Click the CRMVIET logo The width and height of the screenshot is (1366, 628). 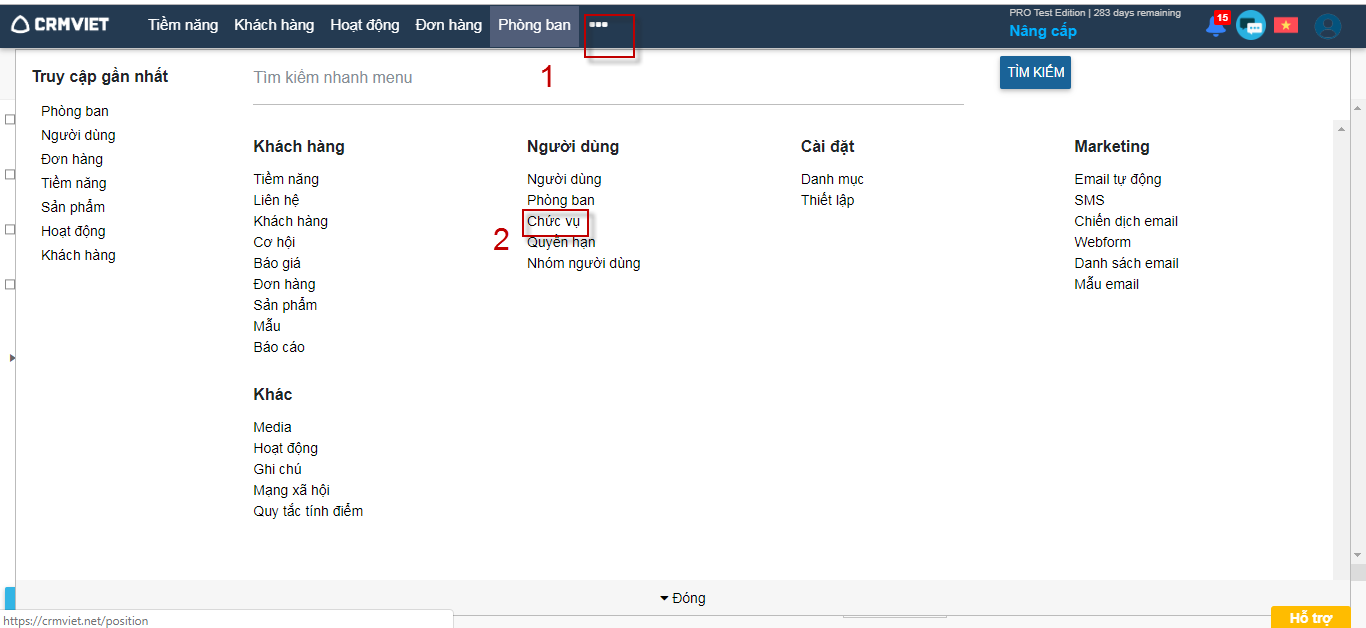click(60, 25)
